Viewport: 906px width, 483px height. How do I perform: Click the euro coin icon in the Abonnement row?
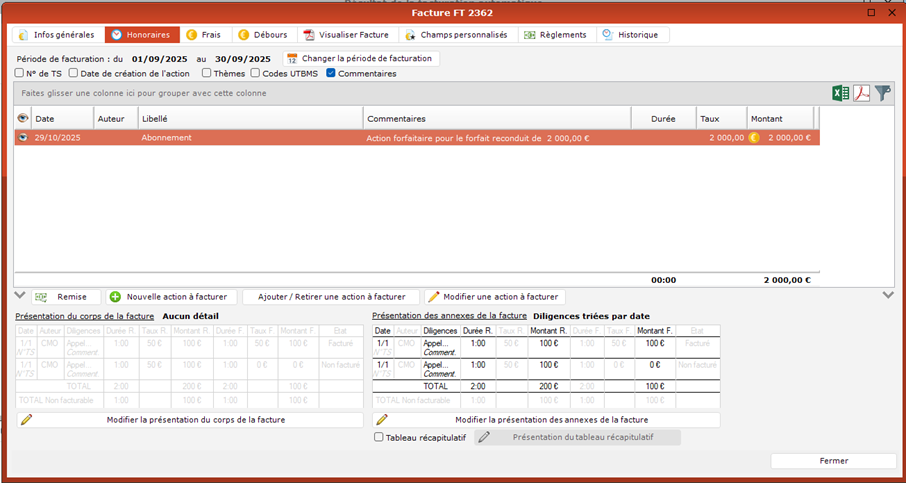[754, 138]
